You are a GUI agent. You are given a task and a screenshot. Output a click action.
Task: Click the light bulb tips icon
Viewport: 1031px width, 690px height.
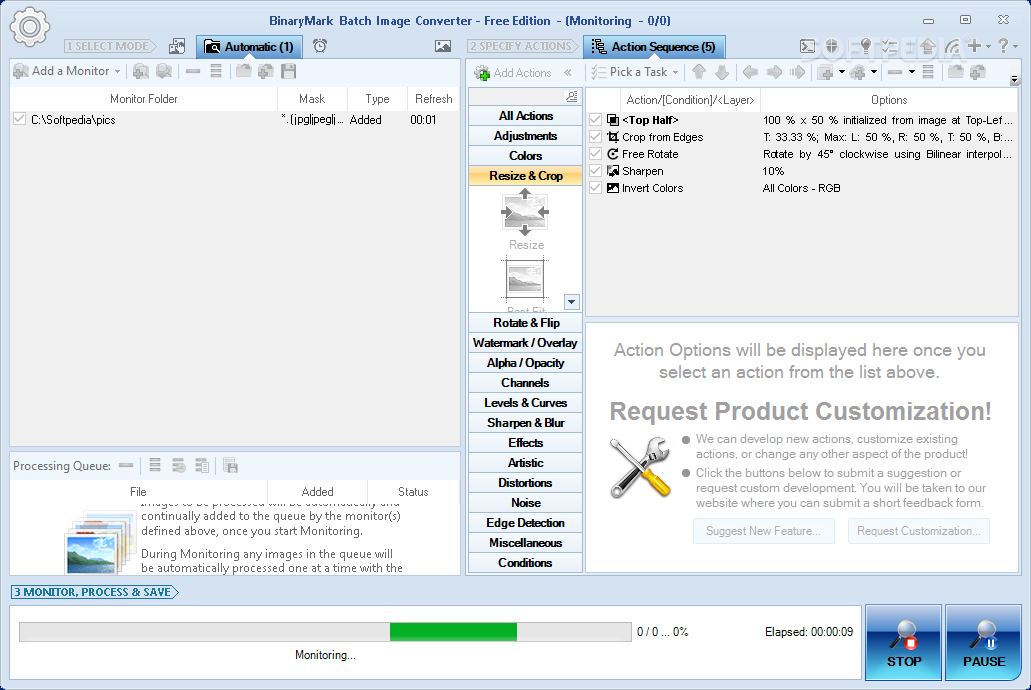866,46
